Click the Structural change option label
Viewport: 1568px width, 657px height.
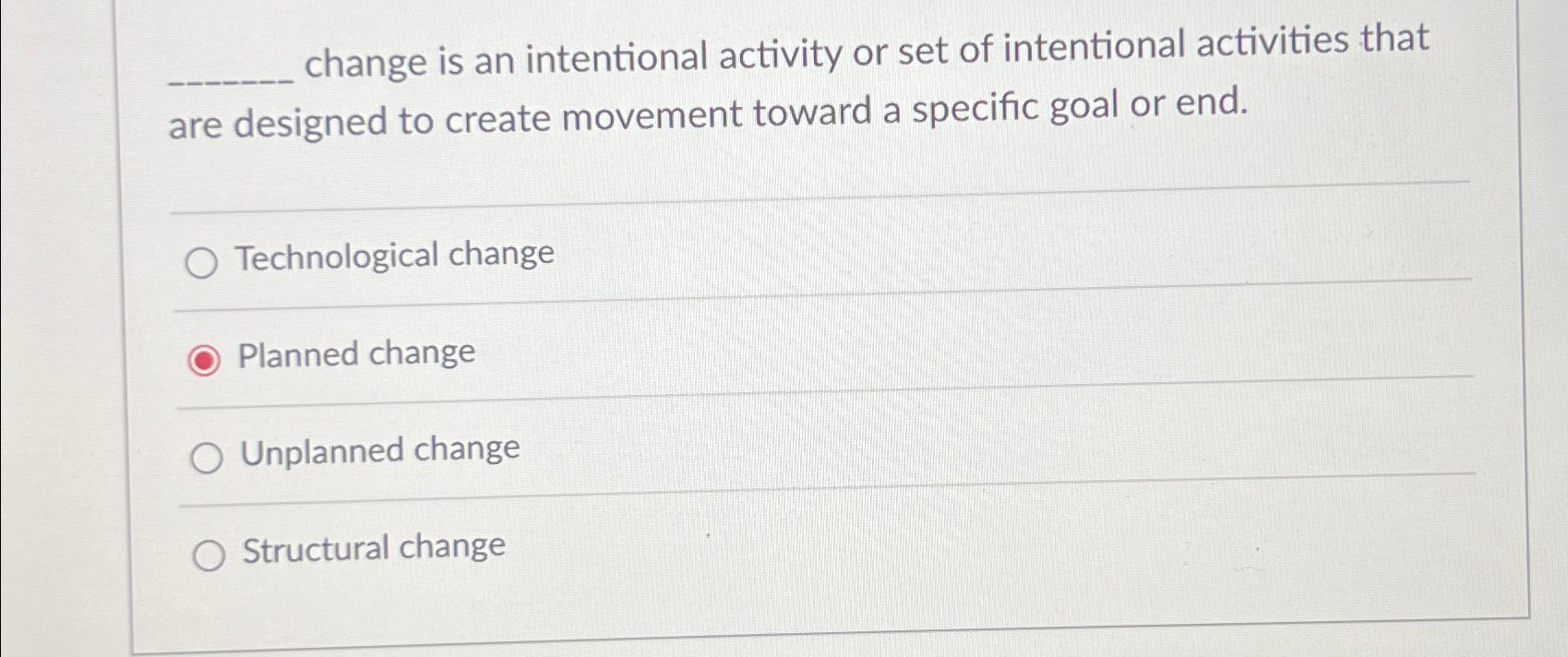(x=372, y=548)
